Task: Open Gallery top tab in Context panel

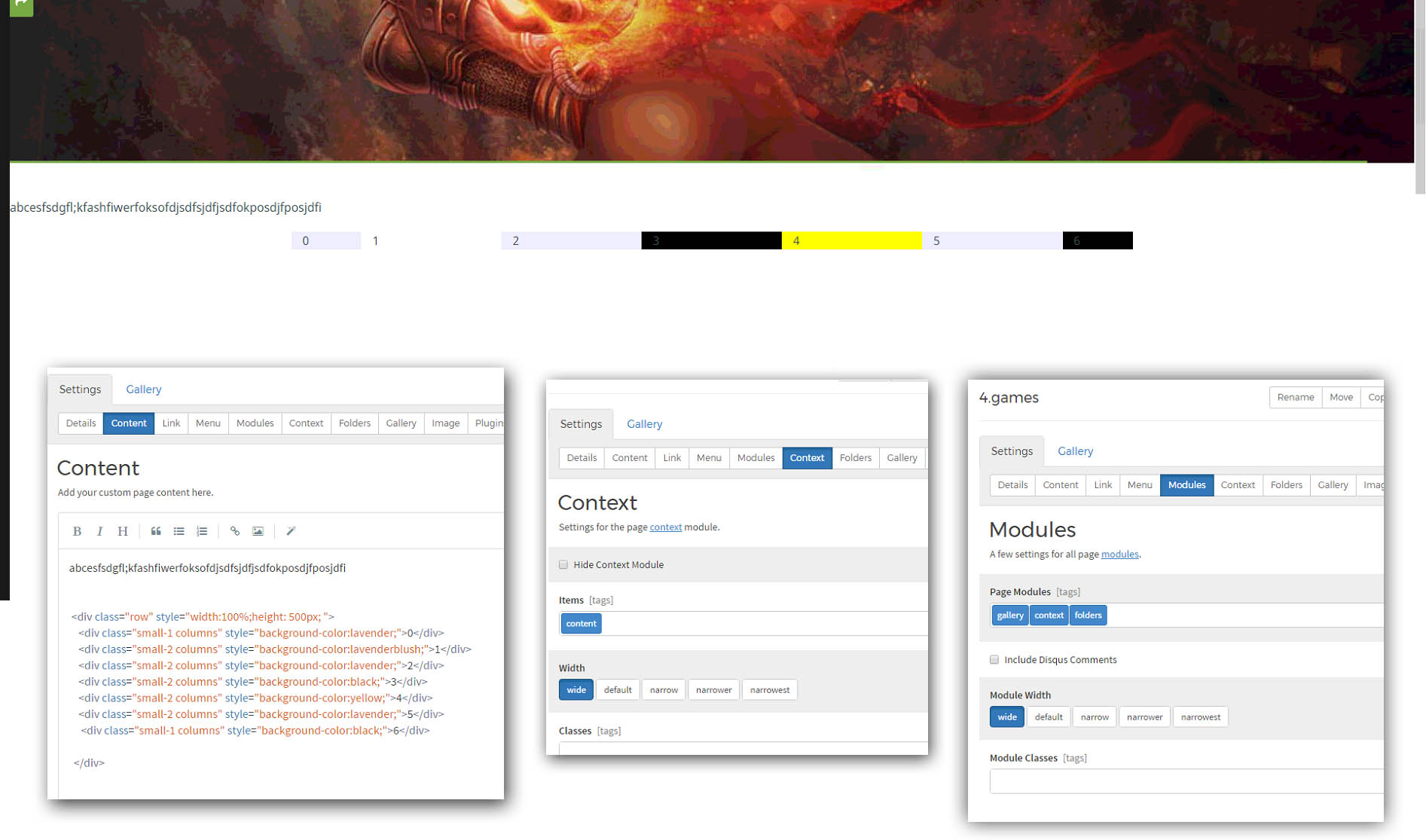Action: [x=644, y=424]
